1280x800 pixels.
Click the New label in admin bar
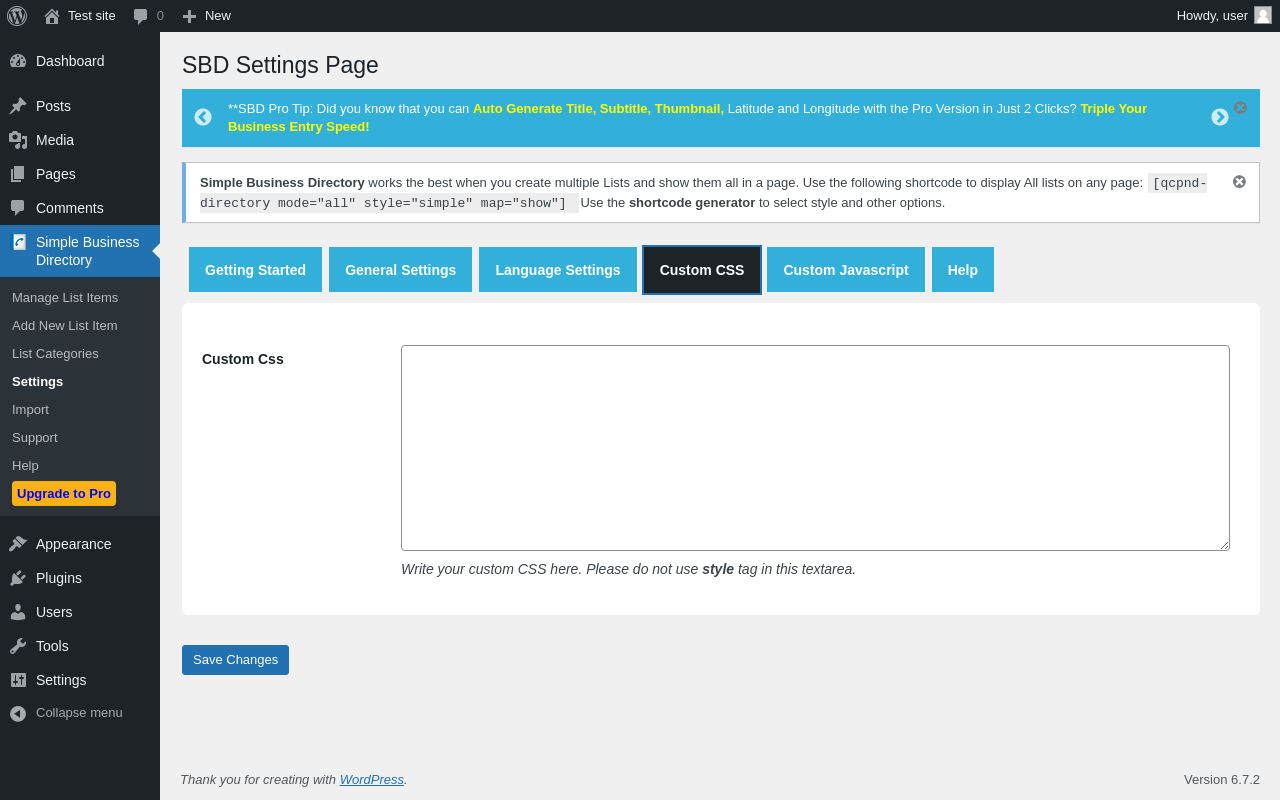(x=218, y=16)
